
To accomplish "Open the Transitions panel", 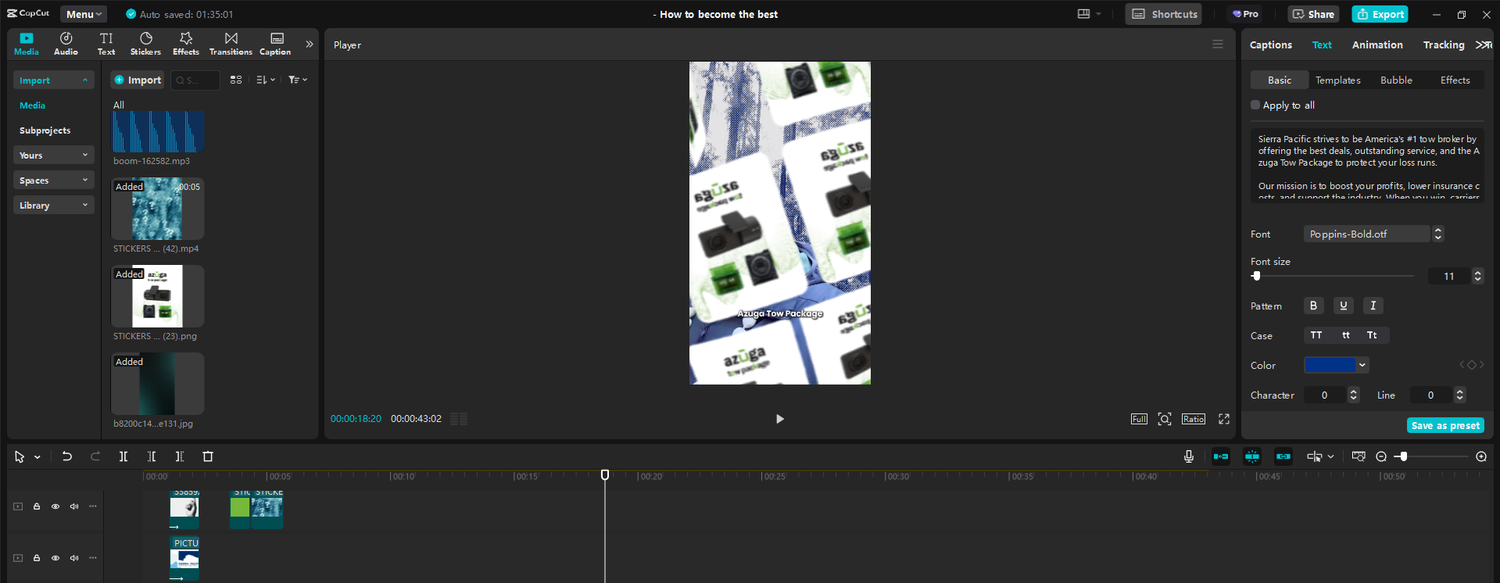I will pyautogui.click(x=231, y=44).
